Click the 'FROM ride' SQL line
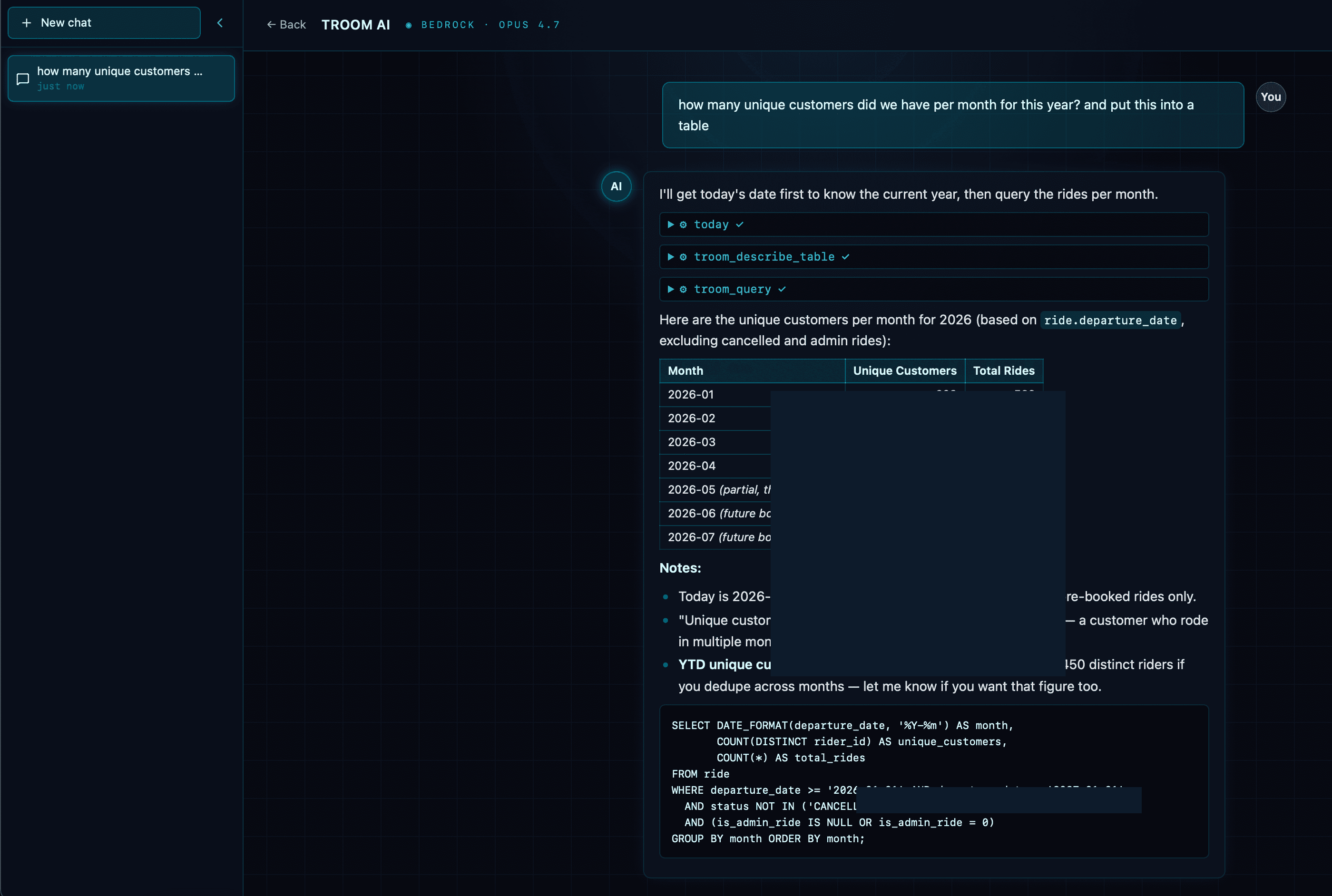The image size is (1332, 896). [x=701, y=774]
